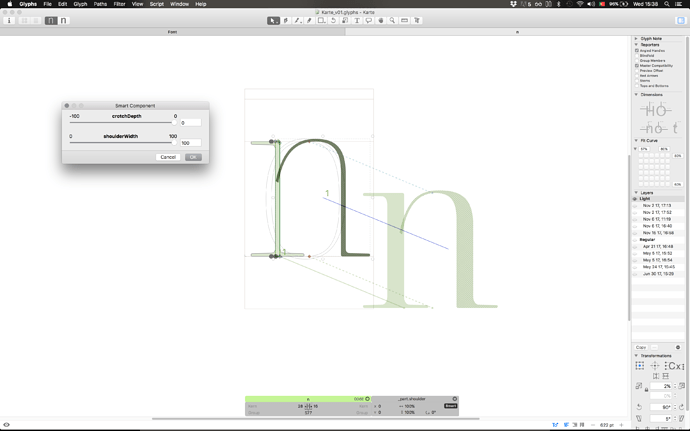
Task: Switch to the dark stem view icon
Action: point(51,21)
